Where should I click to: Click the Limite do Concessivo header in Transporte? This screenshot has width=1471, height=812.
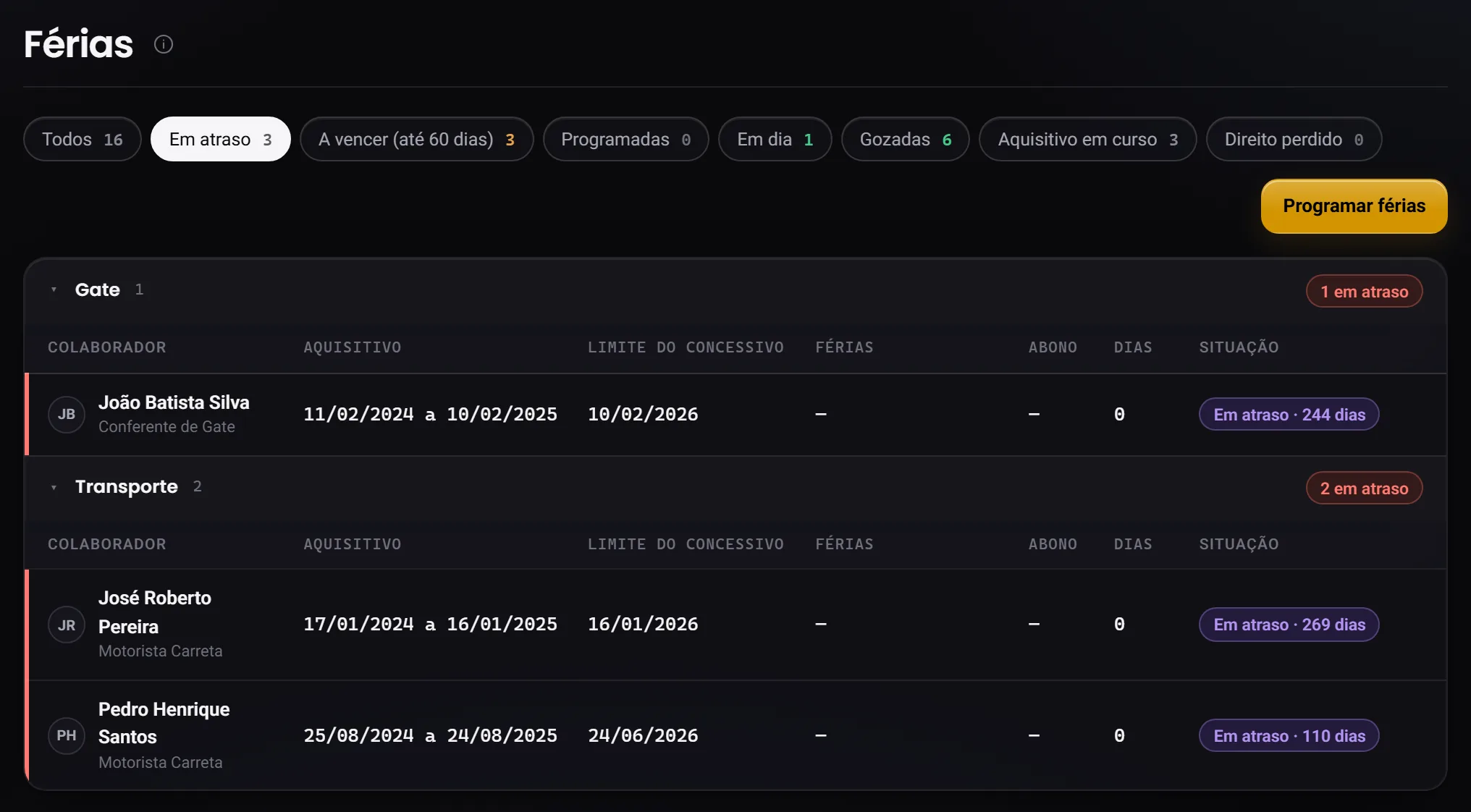(x=686, y=544)
